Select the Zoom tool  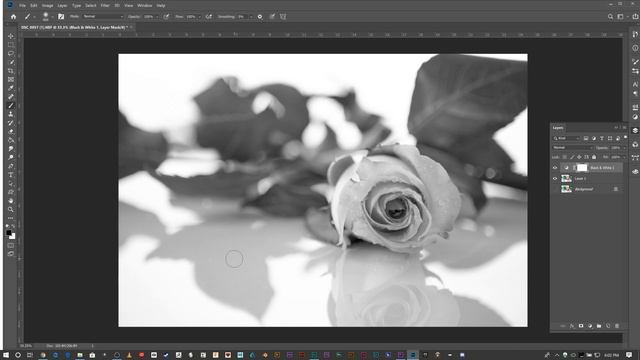tap(11, 209)
